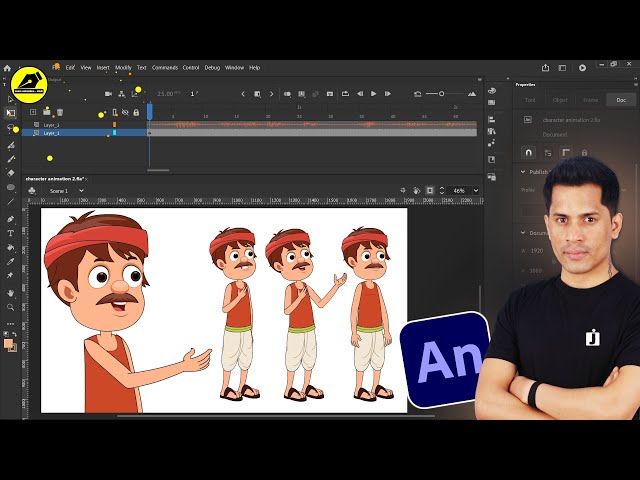640x480 pixels.
Task: Open the timeline panel options menu
Action: [480, 80]
